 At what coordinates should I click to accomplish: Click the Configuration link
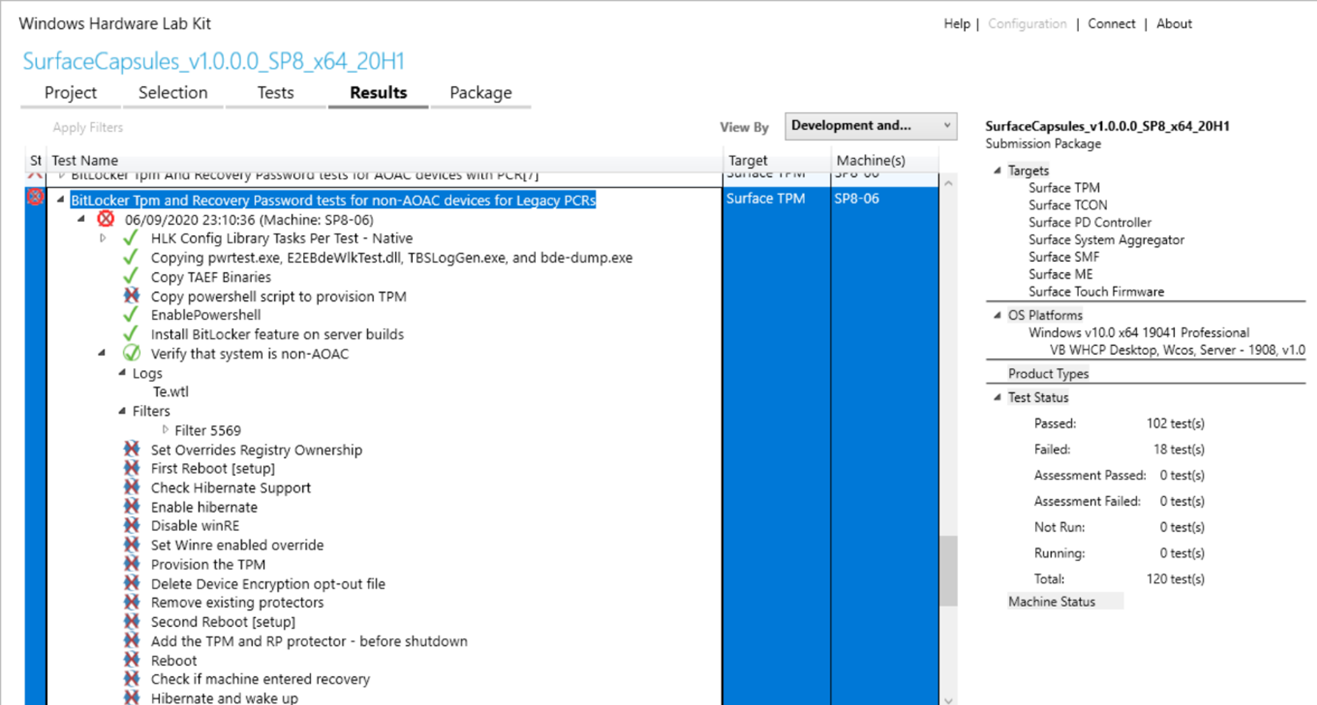click(1027, 24)
